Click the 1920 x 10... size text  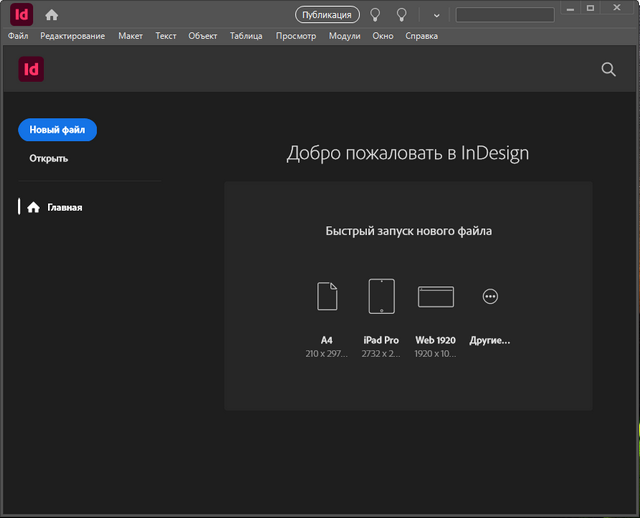point(436,353)
